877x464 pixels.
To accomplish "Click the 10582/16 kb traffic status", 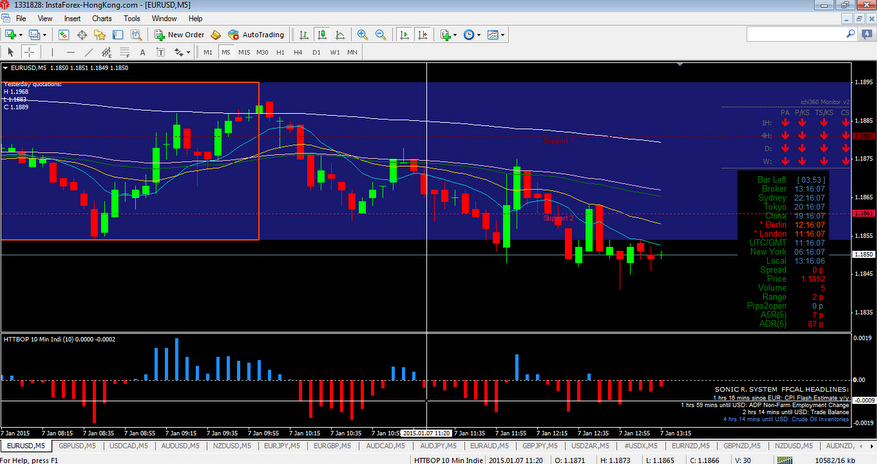I will (834, 460).
